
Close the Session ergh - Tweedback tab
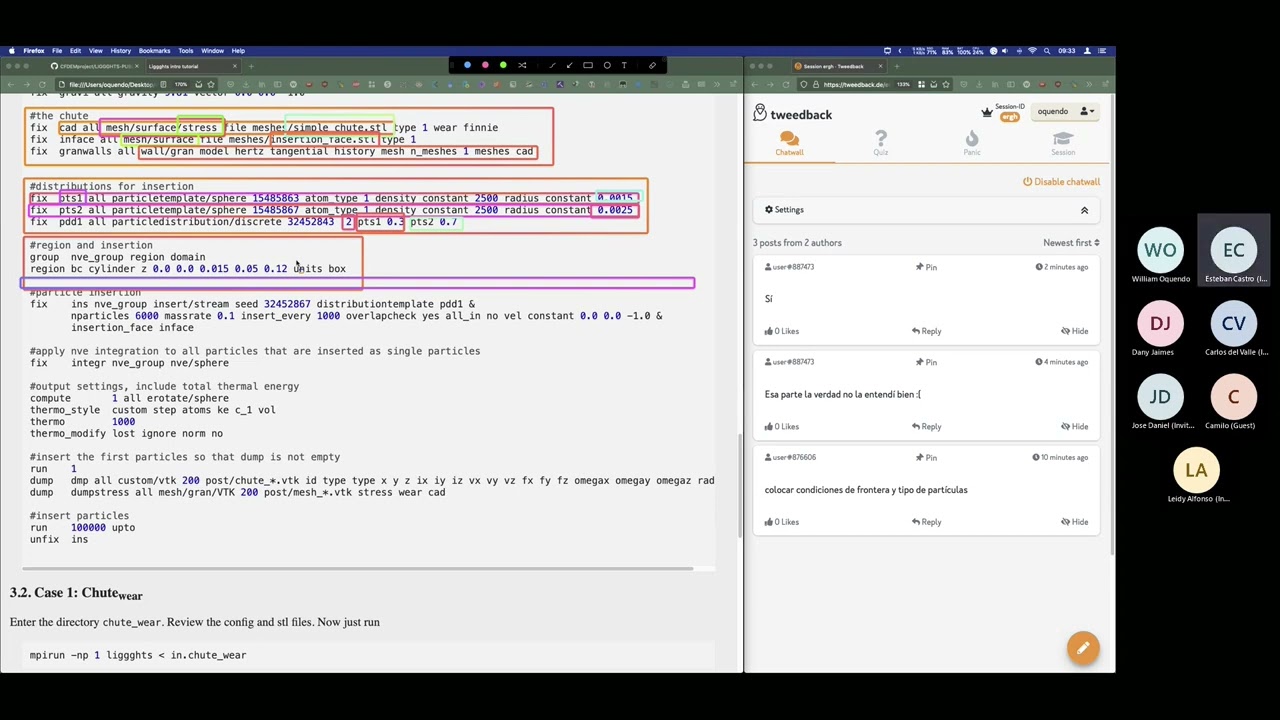pos(881,67)
